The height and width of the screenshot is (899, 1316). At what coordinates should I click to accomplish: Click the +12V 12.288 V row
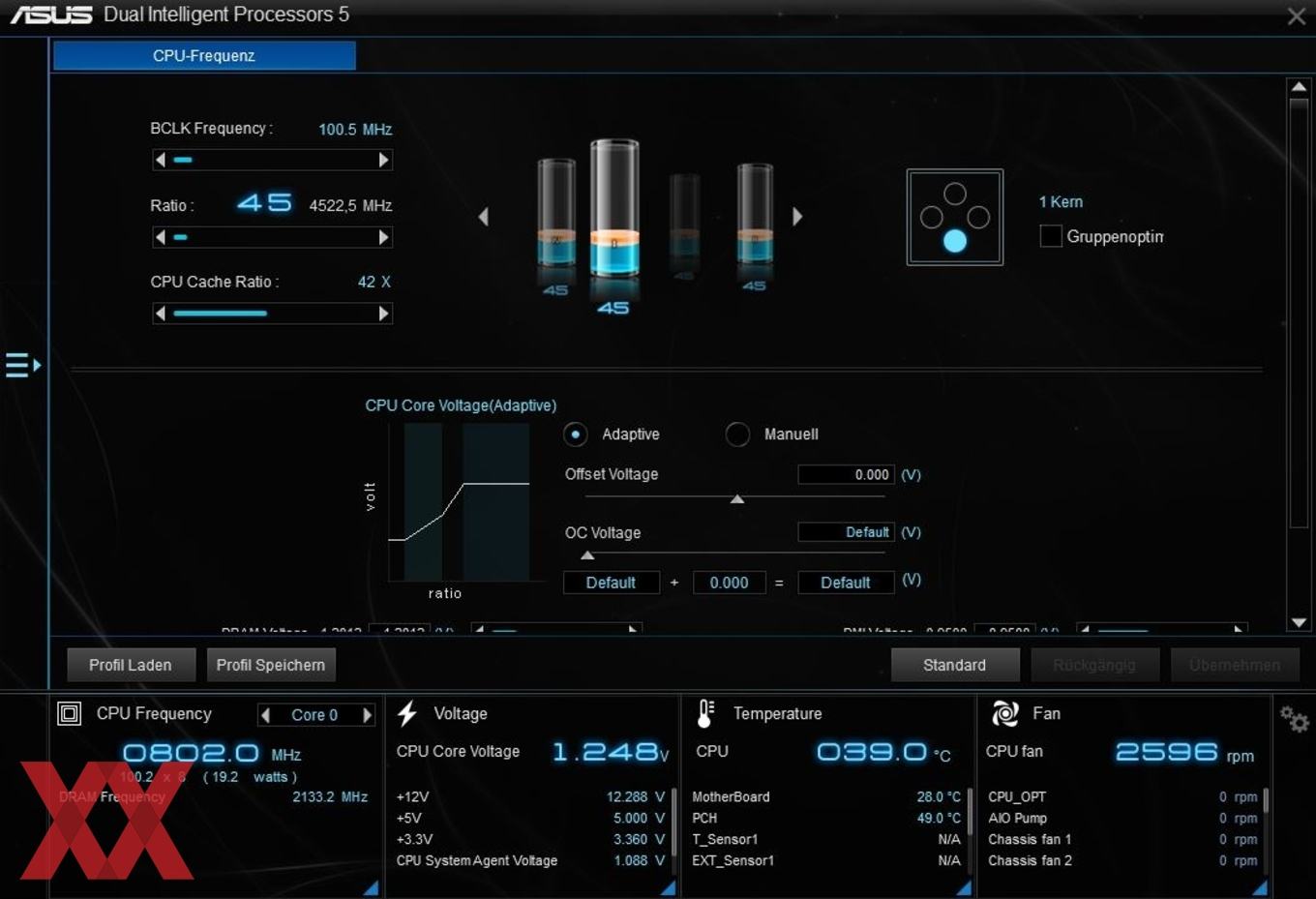[x=530, y=796]
